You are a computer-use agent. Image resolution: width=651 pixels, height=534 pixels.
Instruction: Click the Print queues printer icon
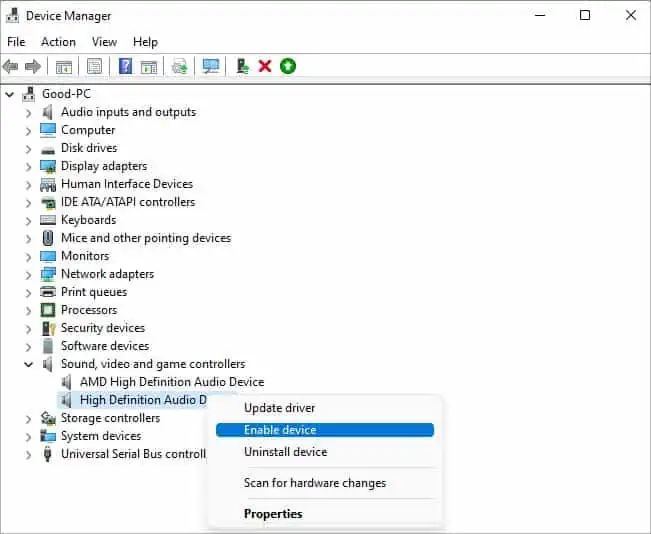pyautogui.click(x=48, y=292)
